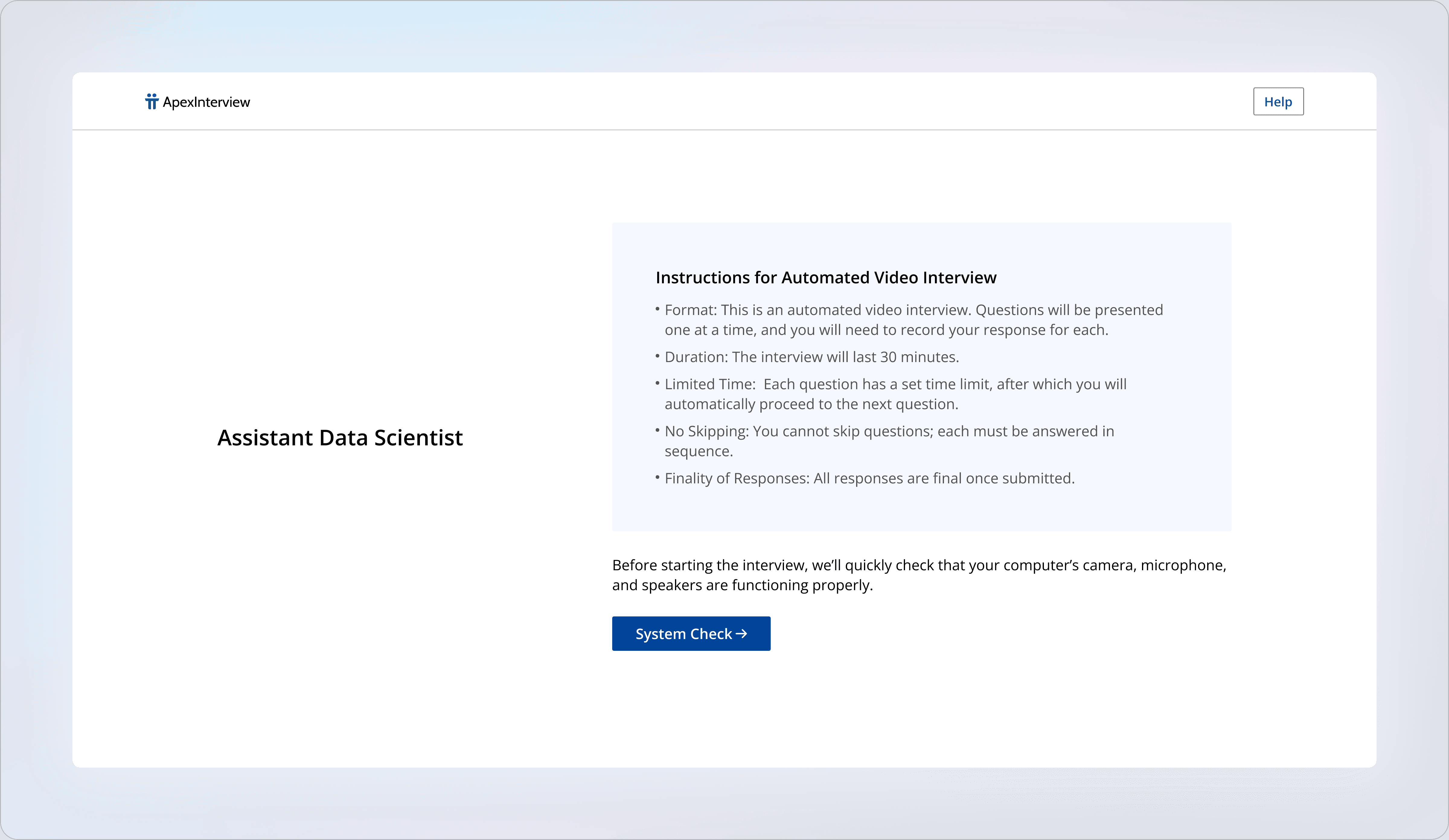This screenshot has width=1449, height=840.
Task: Click the bullet dot before No Skipping
Action: click(657, 430)
